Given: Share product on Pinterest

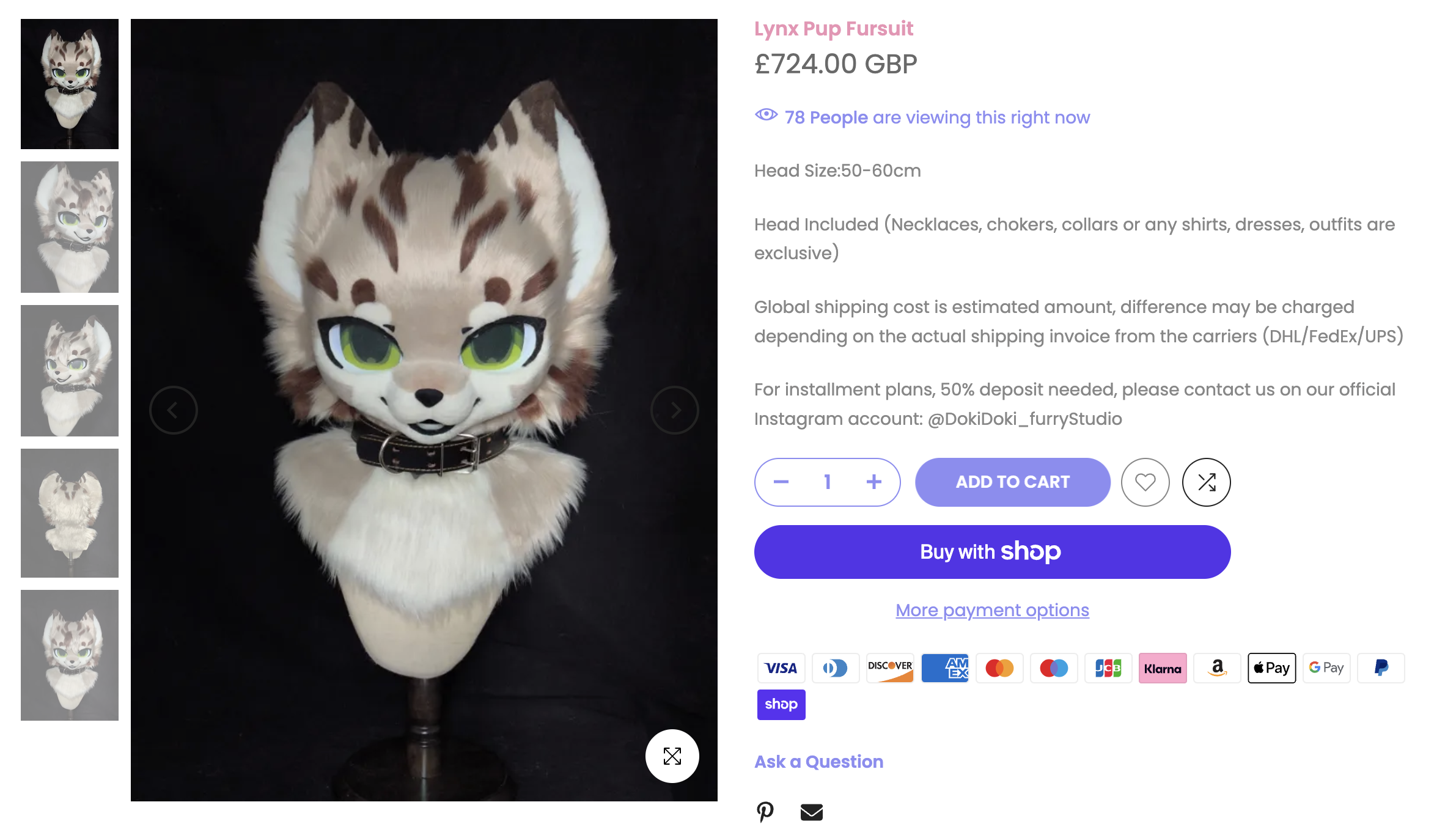Looking at the screenshot, I should (765, 812).
